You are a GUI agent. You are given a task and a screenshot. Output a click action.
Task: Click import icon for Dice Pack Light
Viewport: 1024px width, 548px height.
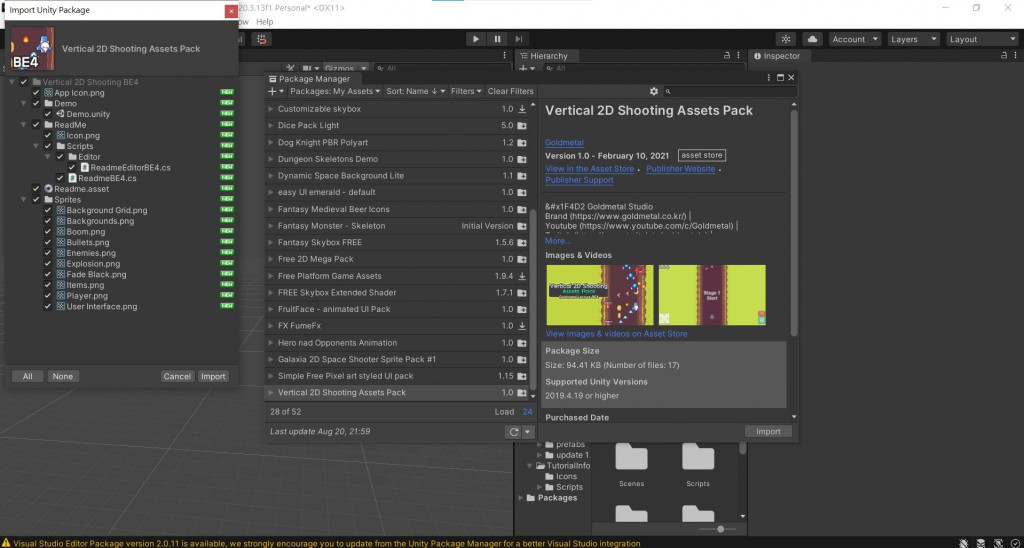click(522, 125)
